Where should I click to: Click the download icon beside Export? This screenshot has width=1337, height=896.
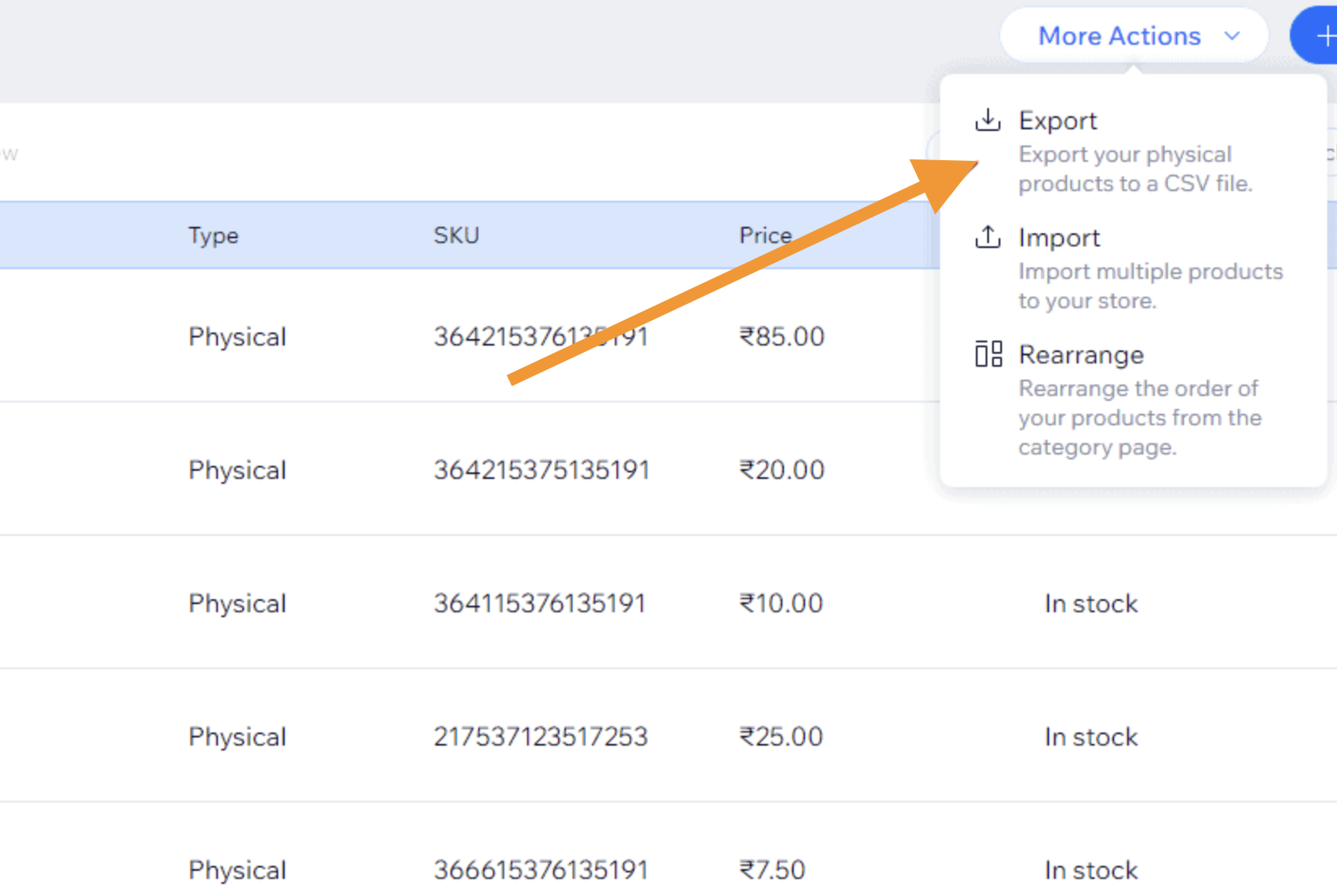[987, 119]
